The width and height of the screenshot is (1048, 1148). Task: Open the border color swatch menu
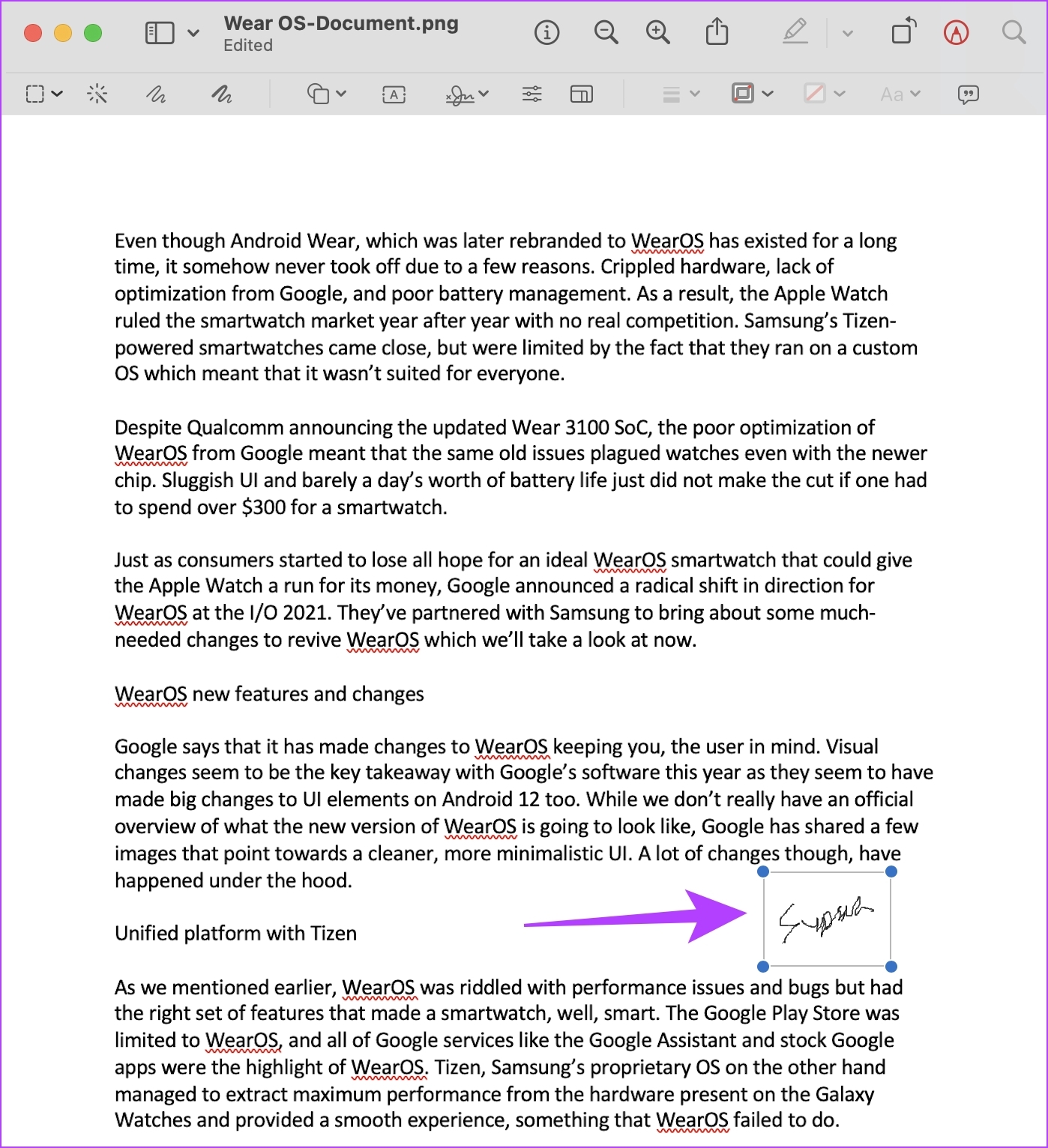point(752,94)
